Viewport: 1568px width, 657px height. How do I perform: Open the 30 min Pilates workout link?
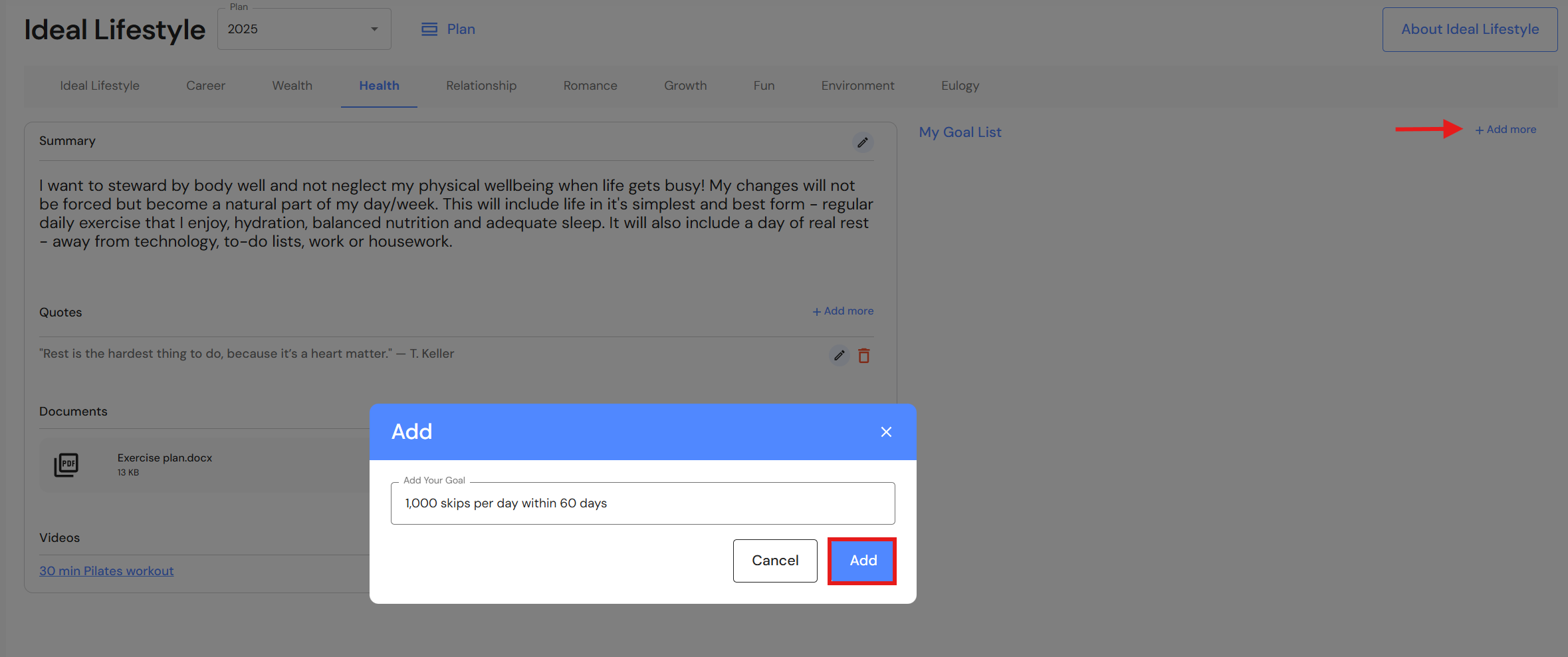pyautogui.click(x=106, y=571)
